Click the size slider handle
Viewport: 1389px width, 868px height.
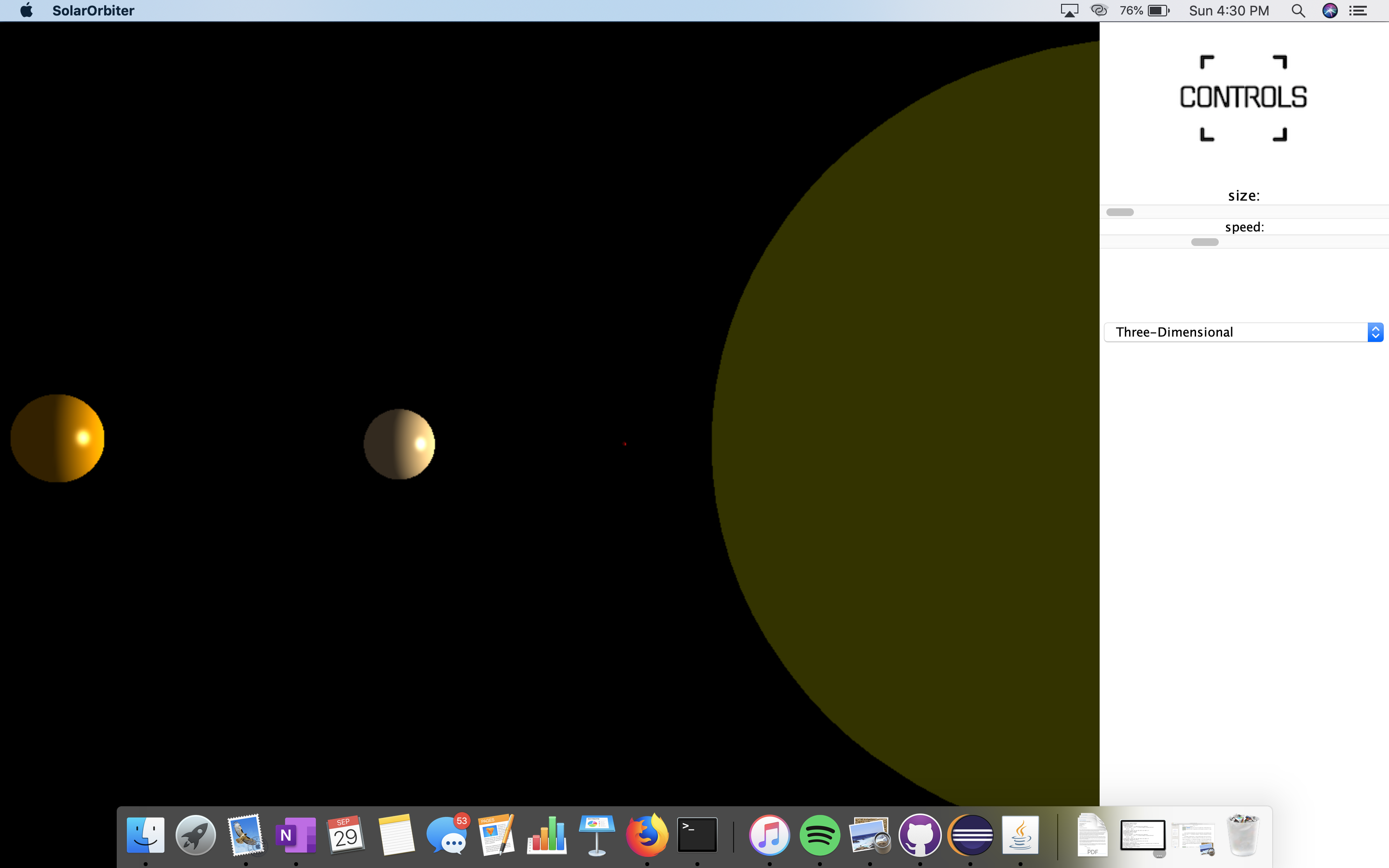click(x=1120, y=212)
